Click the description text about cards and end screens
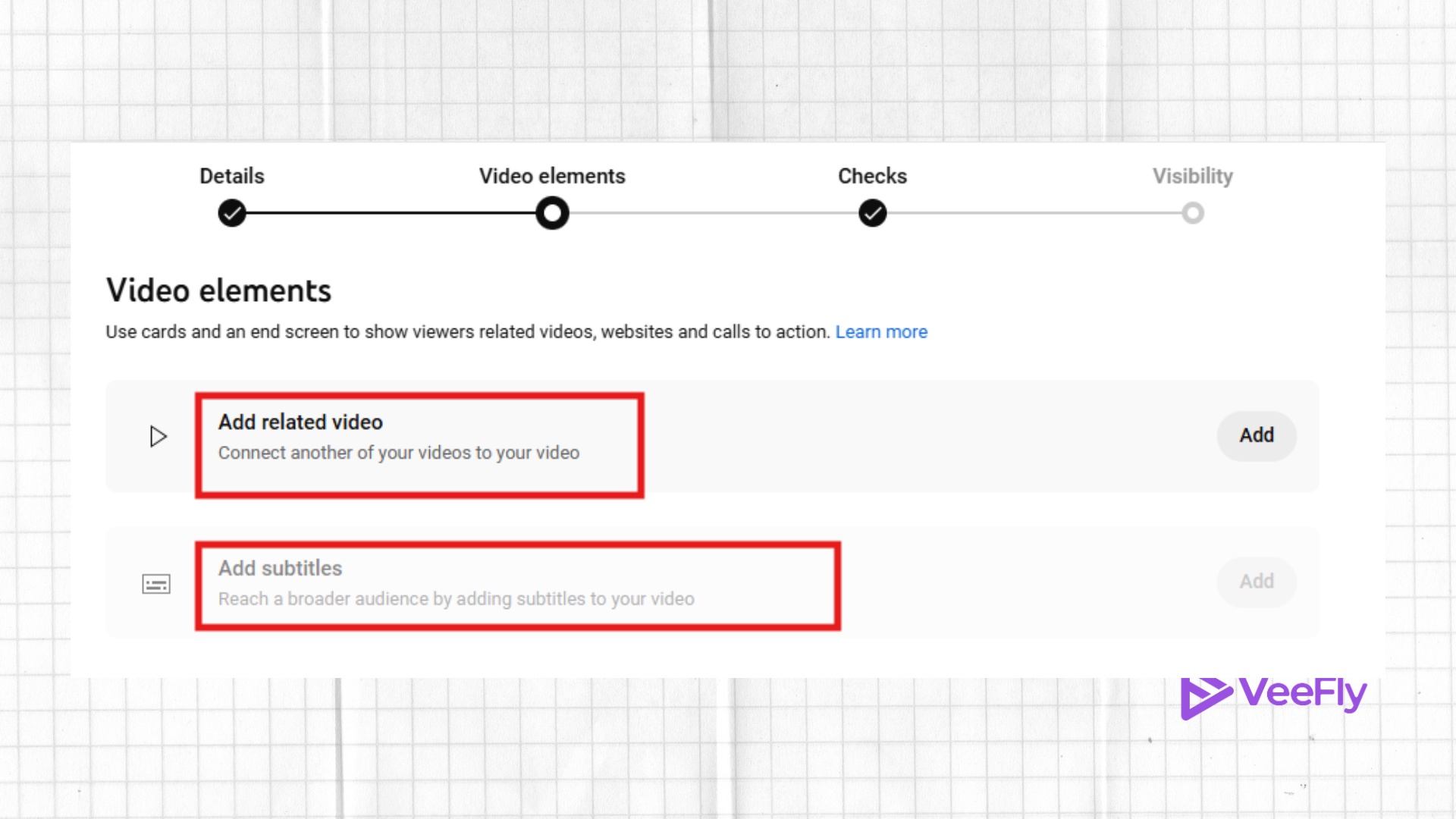Image resolution: width=1456 pixels, height=819 pixels. [x=466, y=331]
